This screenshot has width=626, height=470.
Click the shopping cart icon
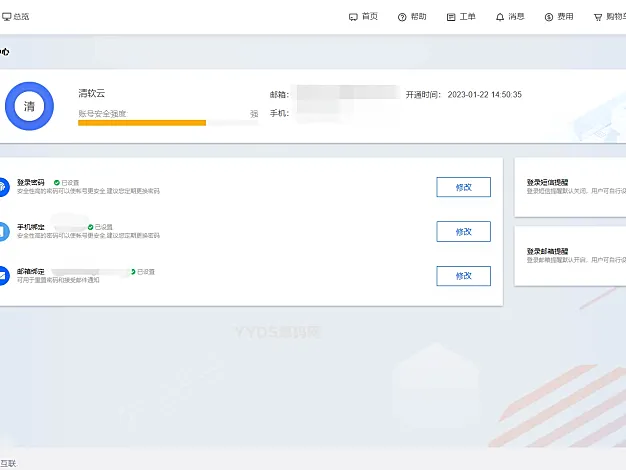point(598,17)
